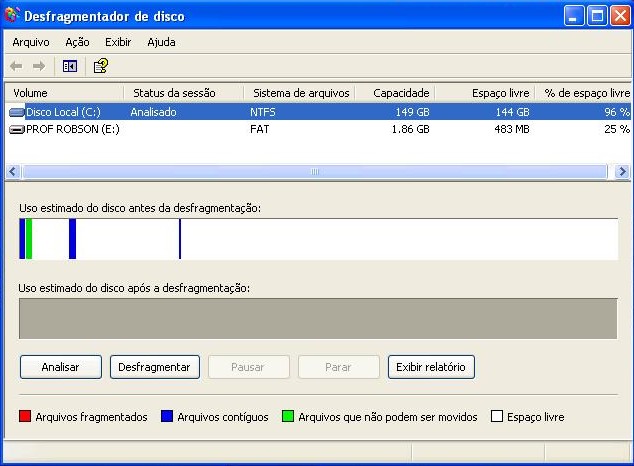634x466 pixels.
Task: Click the 144 GB free space value
Action: (x=512, y=112)
